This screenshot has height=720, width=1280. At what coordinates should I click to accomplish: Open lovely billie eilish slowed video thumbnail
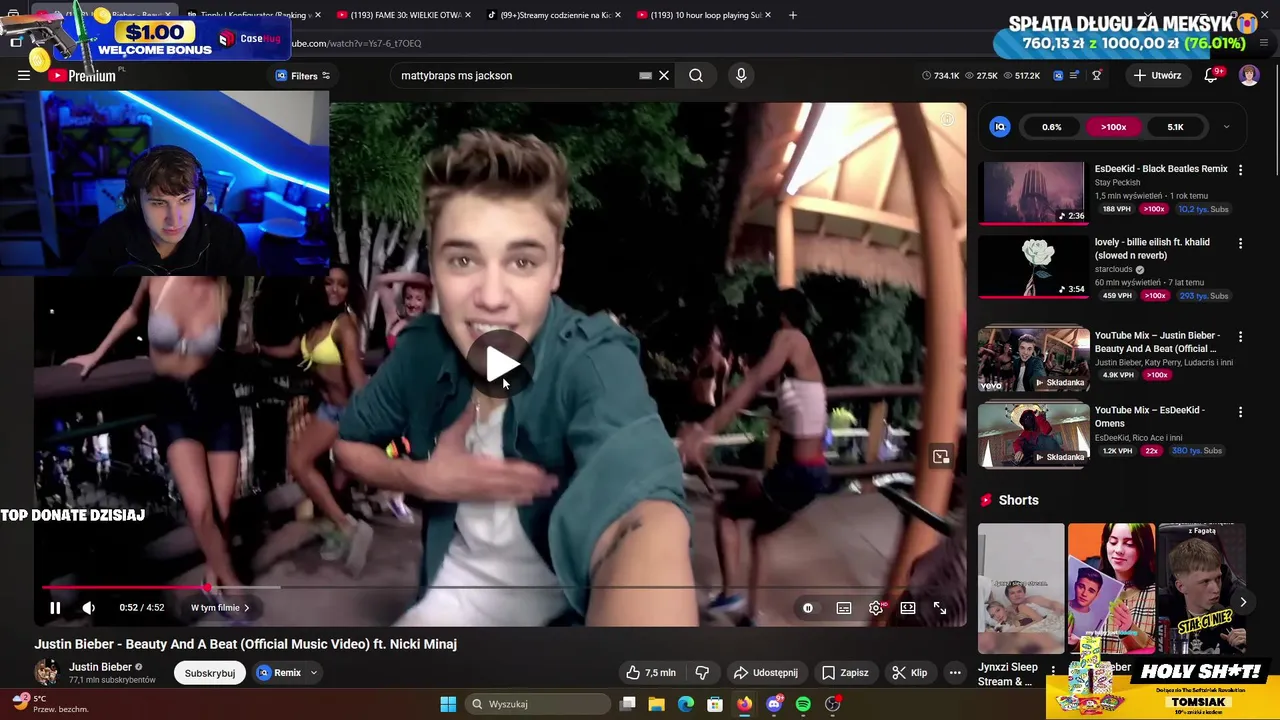pyautogui.click(x=1033, y=266)
